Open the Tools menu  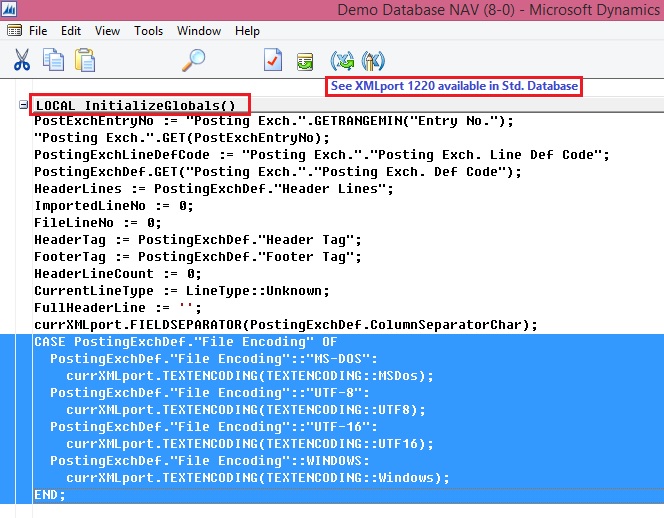(x=148, y=31)
